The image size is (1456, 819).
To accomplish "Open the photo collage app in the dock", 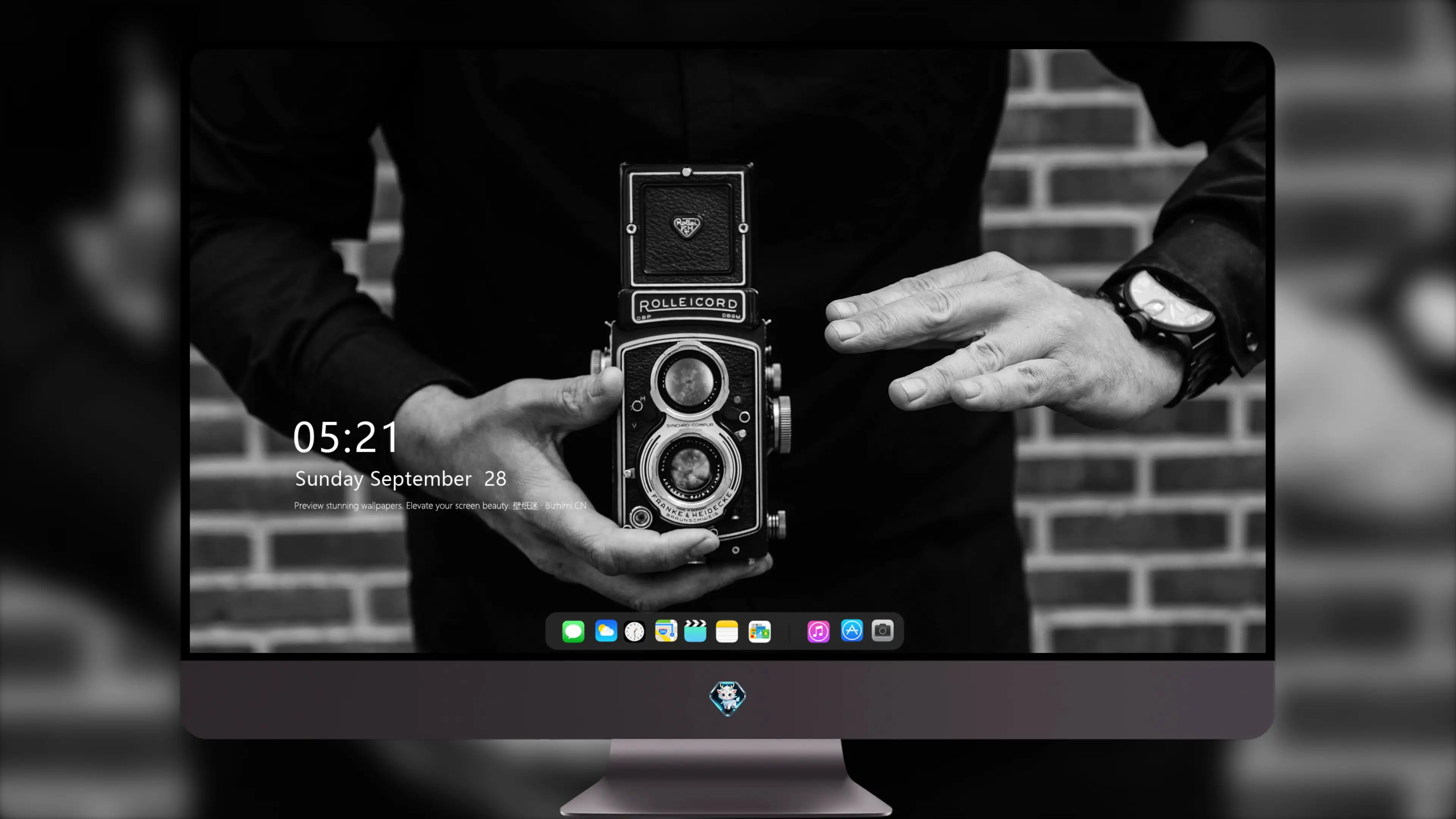I will pos(759,631).
